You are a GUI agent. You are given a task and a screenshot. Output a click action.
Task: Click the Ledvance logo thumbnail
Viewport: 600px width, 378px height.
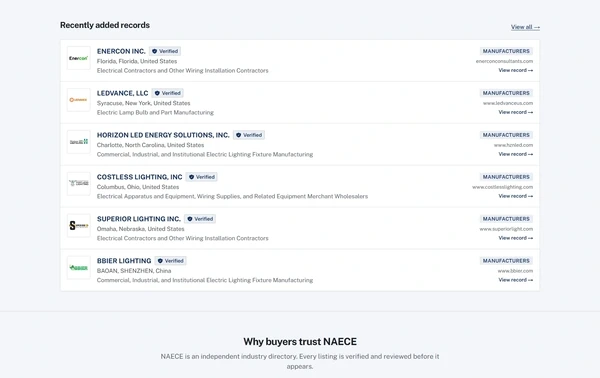coord(78,100)
